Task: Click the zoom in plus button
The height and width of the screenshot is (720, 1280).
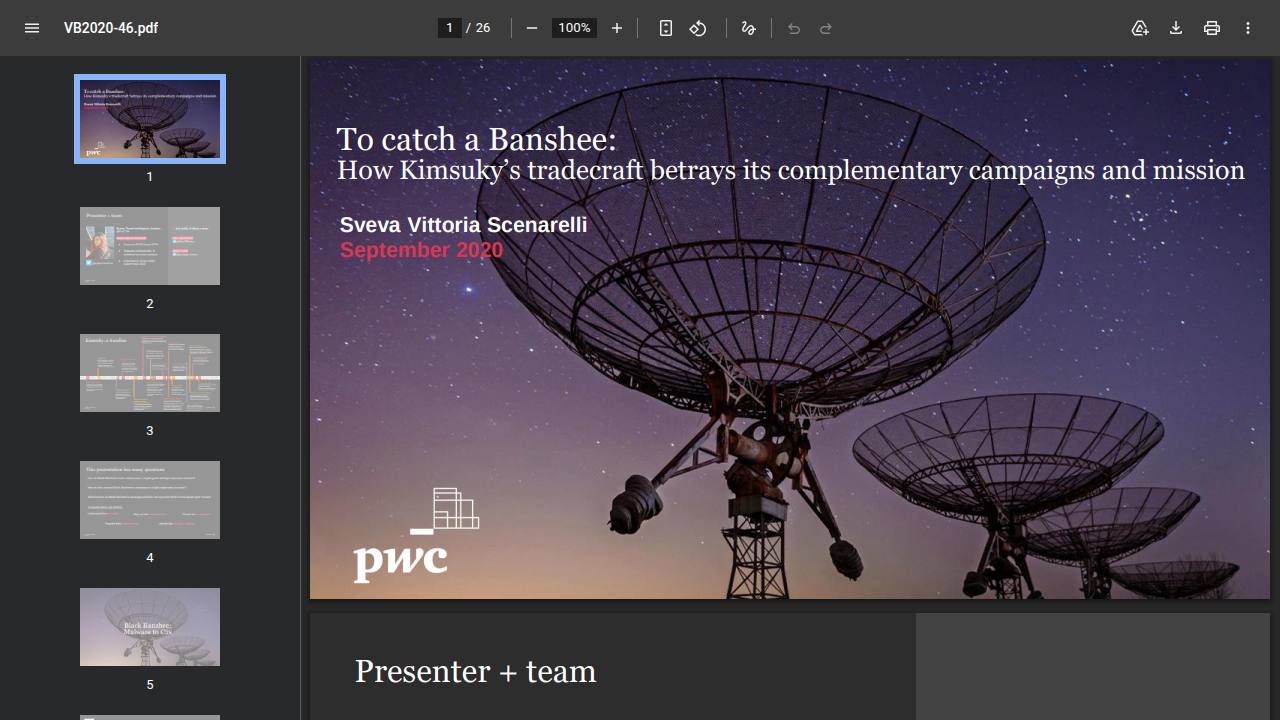Action: coord(617,28)
